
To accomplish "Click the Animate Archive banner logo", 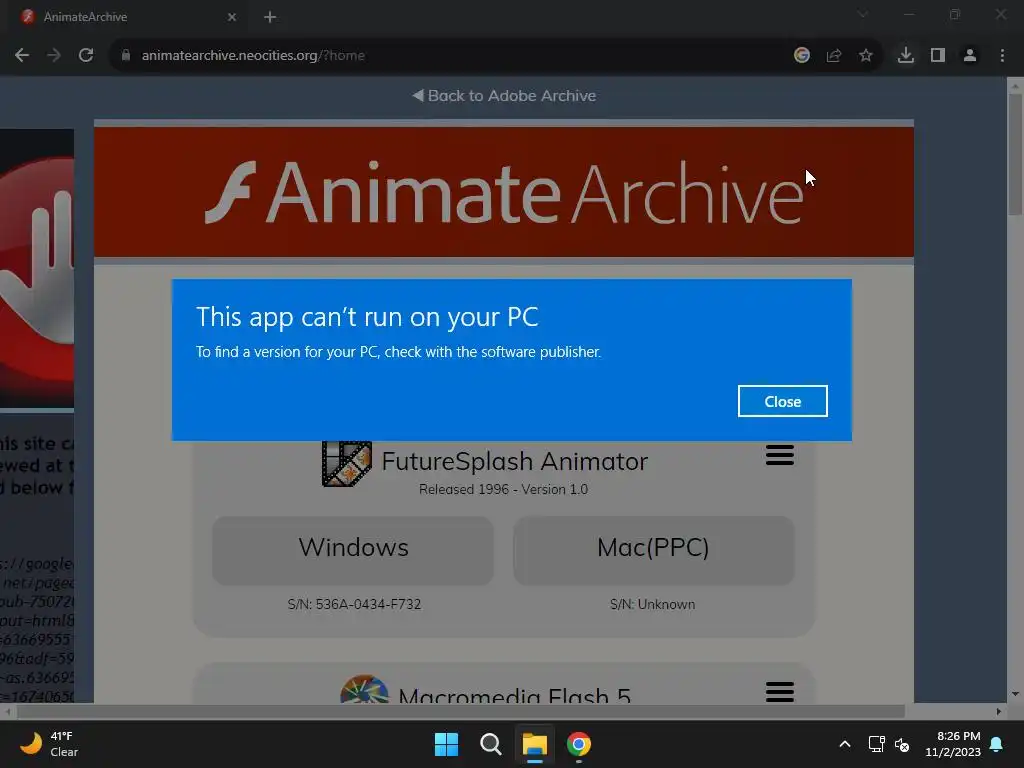I will click(x=504, y=192).
